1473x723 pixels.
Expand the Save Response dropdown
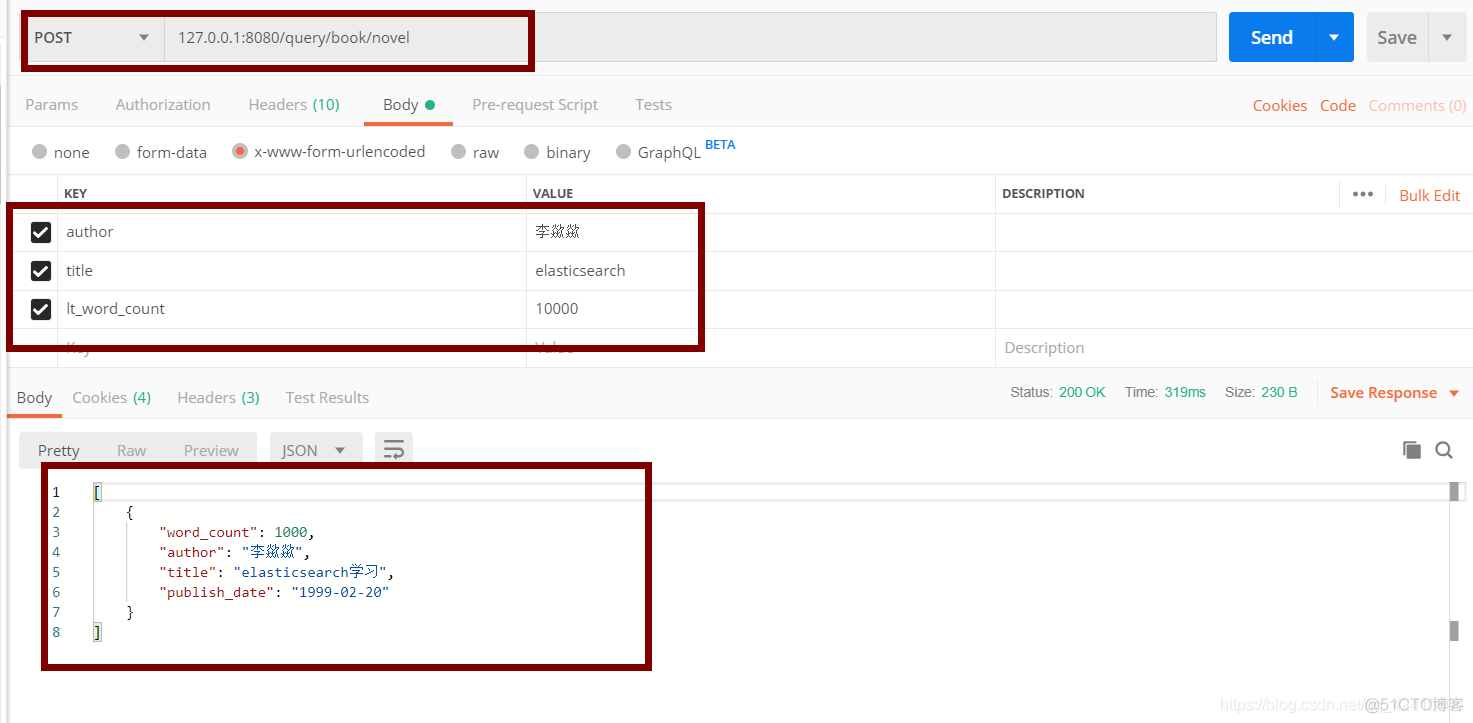click(x=1453, y=393)
